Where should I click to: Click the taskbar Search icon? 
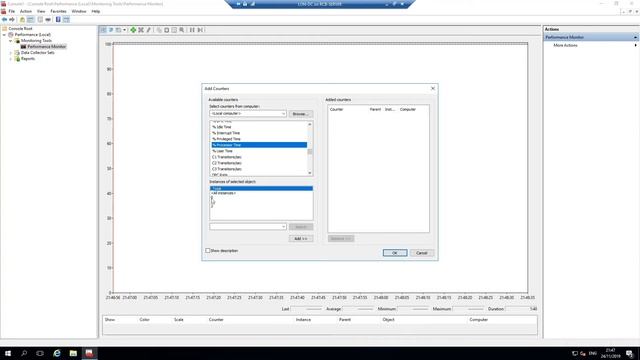click(24, 353)
